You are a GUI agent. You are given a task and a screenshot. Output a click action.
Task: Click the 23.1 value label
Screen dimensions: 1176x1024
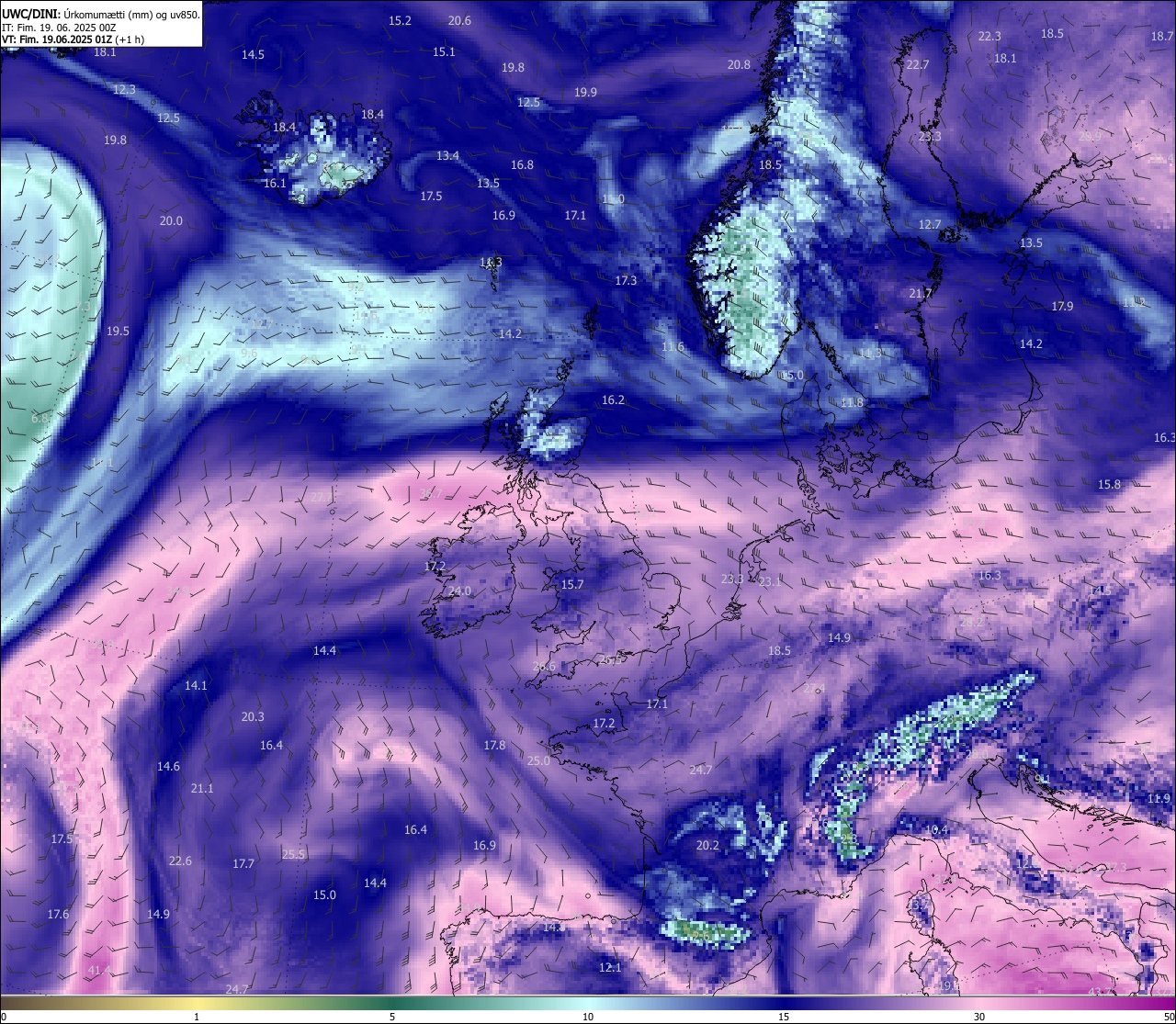(770, 581)
